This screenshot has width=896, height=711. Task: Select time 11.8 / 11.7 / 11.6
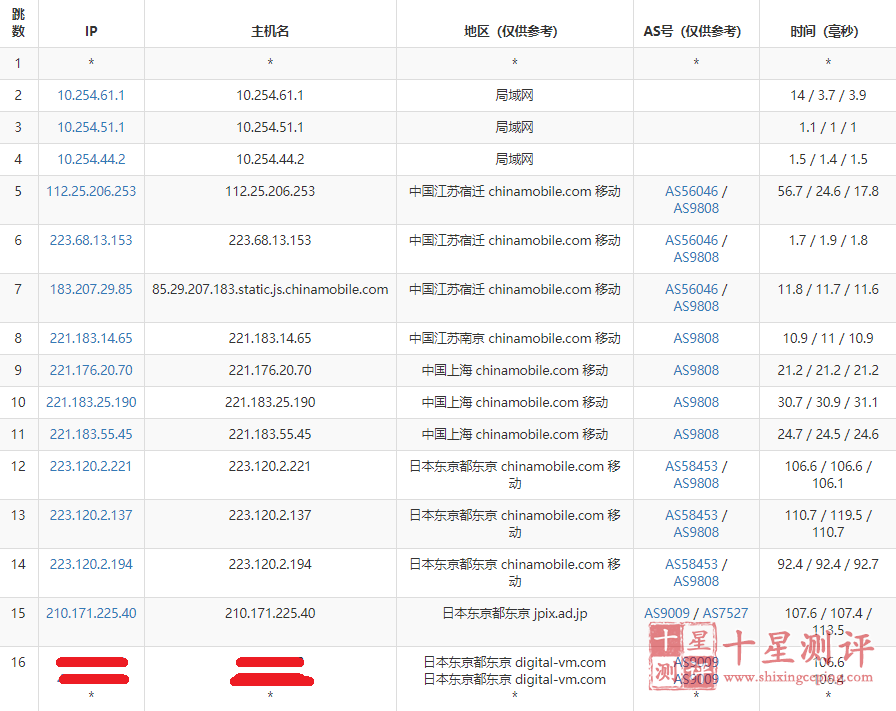click(x=827, y=290)
